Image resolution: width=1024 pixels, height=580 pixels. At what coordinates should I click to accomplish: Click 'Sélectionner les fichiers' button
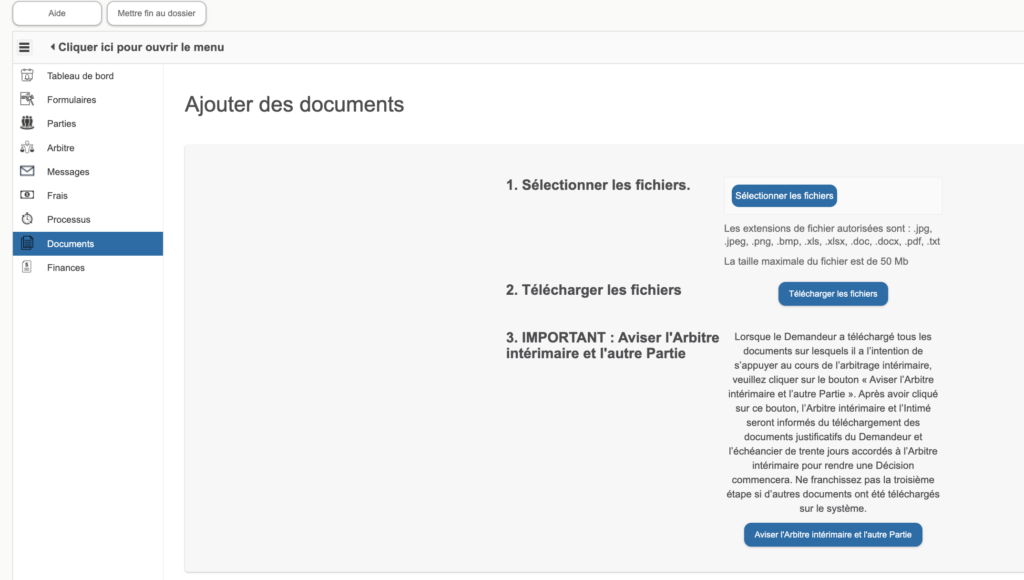[x=784, y=196]
